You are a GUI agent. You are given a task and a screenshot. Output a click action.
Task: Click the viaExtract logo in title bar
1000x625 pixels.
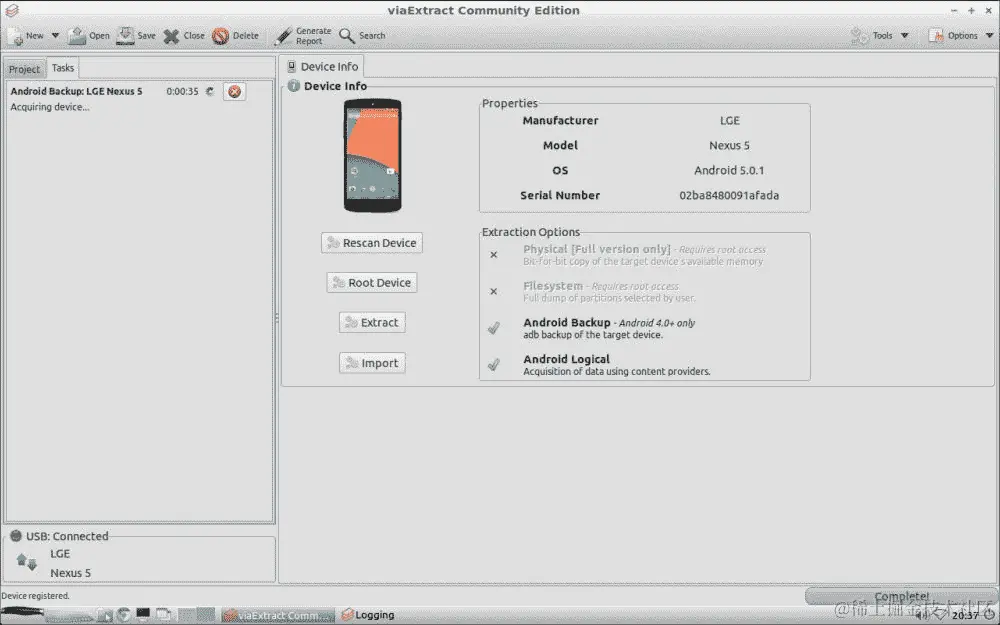[x=11, y=10]
